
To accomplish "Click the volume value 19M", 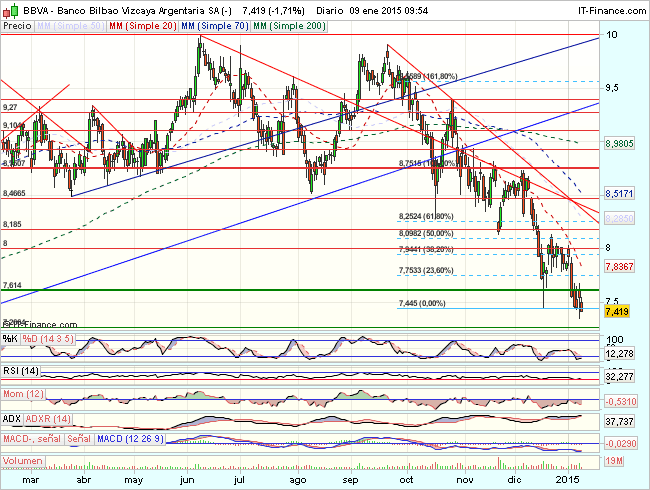I will point(614,461).
